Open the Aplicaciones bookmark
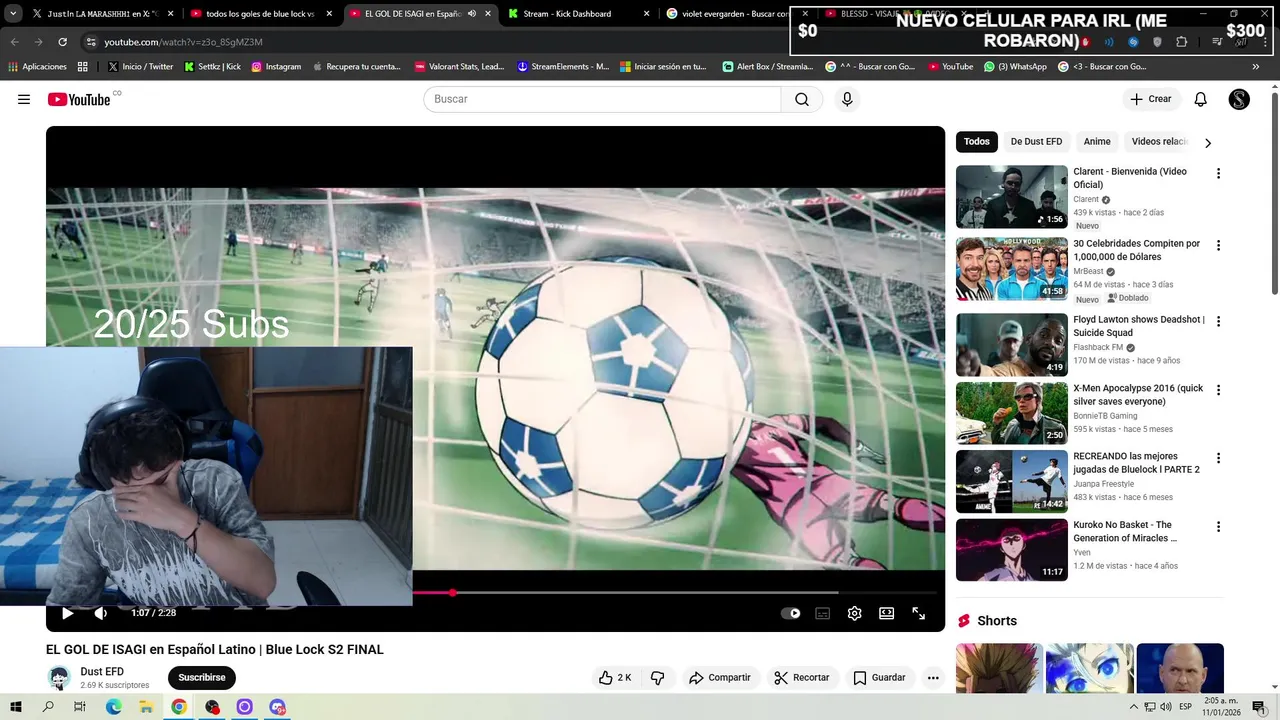Image resolution: width=1280 pixels, height=720 pixels. point(38,67)
